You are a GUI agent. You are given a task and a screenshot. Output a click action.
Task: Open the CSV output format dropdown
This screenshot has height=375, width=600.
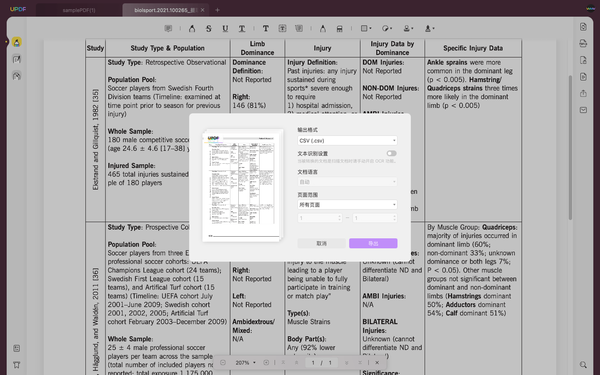[347, 140]
